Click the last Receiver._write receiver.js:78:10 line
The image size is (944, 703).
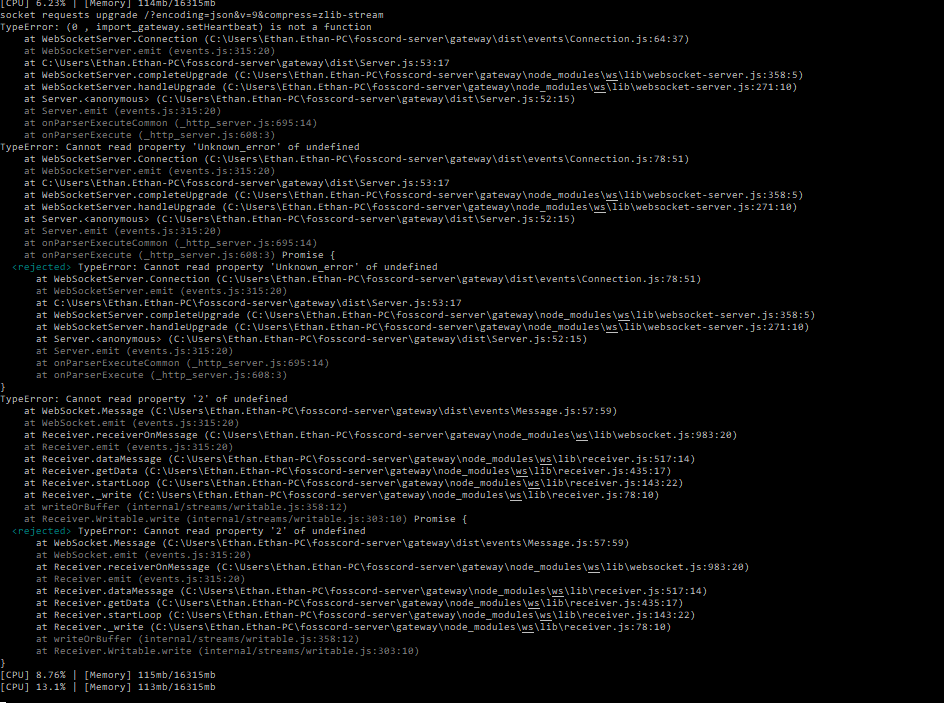coord(353,627)
